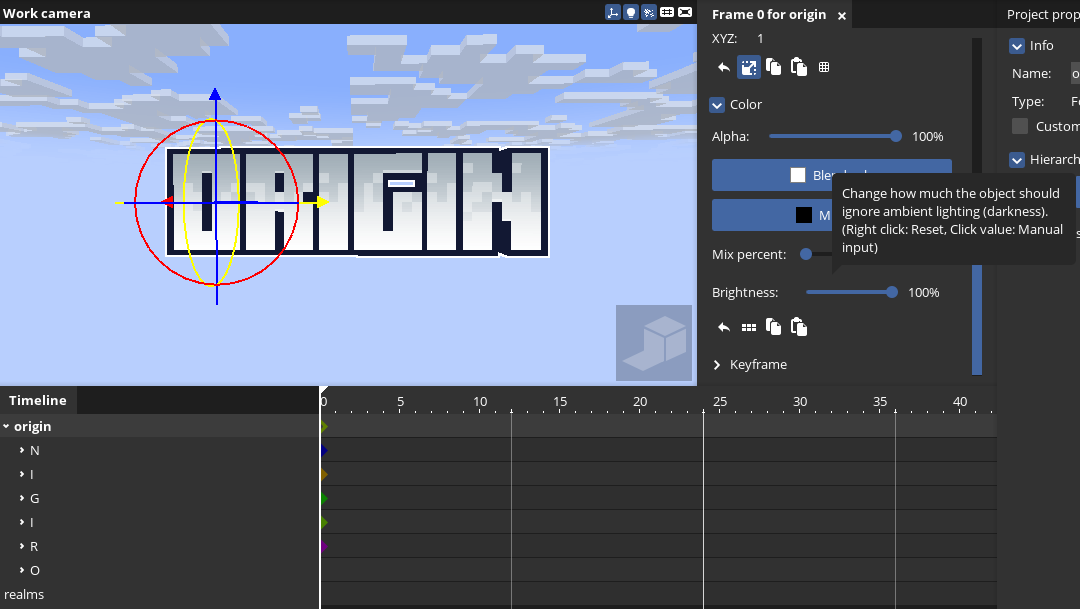The image size is (1080, 609).
Task: Click the red left-arrow gizmo handle
Action: click(166, 203)
